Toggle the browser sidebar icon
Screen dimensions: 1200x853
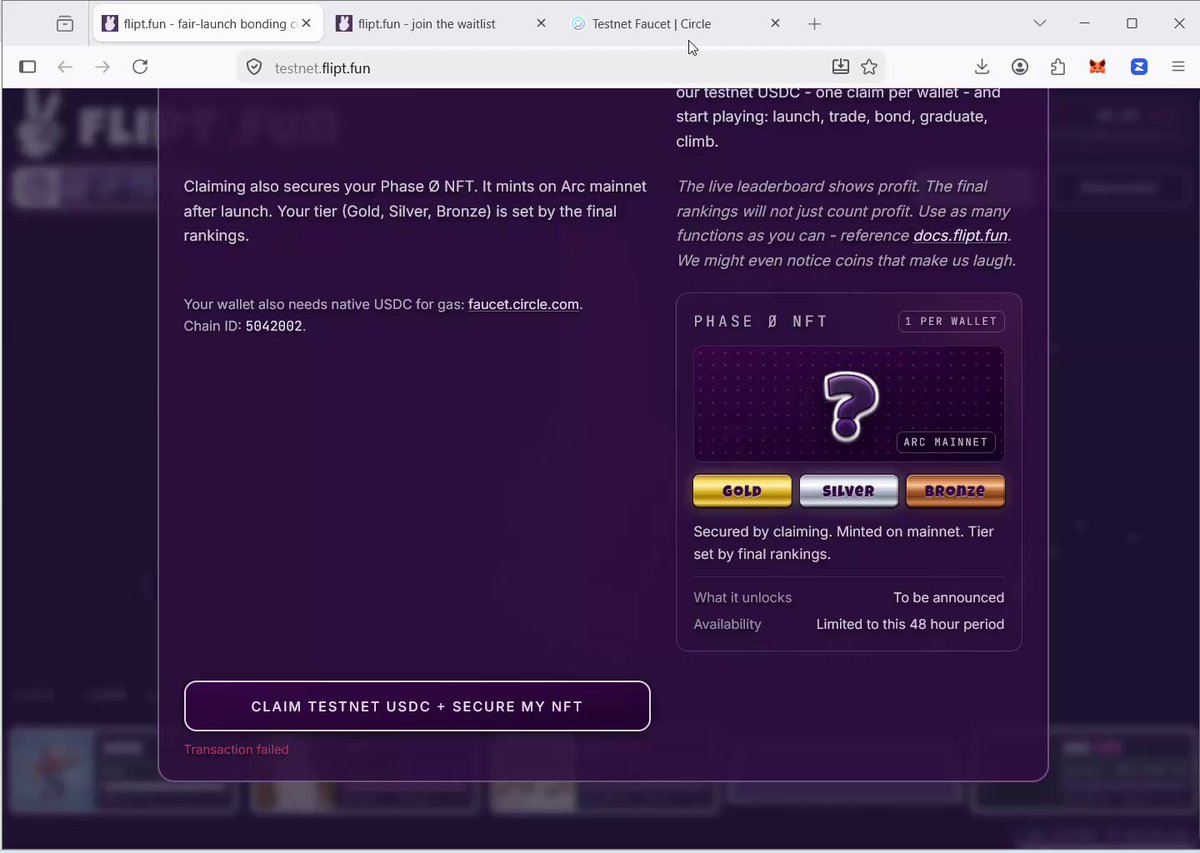28,67
